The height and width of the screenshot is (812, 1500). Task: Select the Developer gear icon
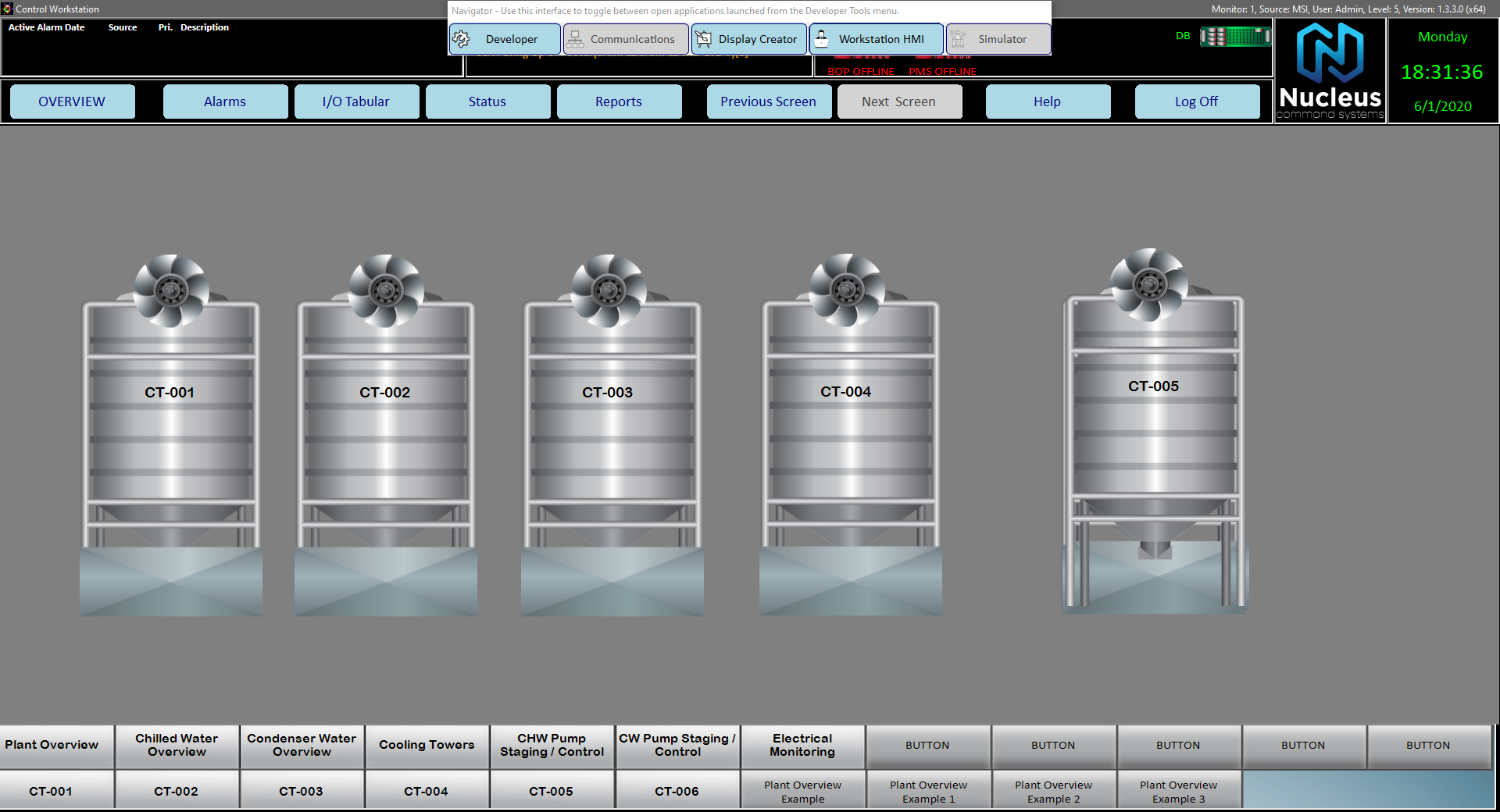(461, 38)
